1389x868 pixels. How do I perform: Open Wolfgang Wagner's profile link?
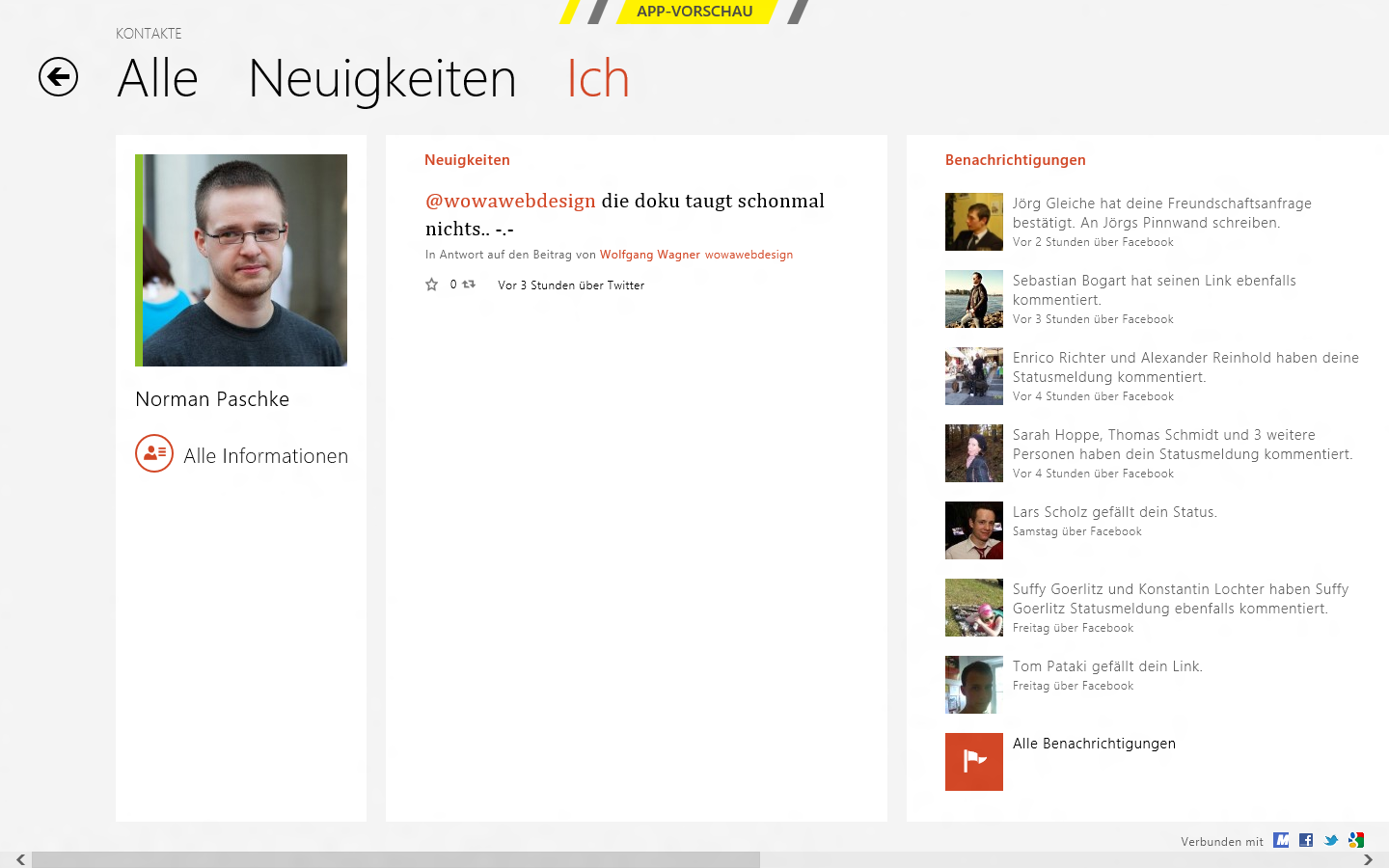click(650, 255)
